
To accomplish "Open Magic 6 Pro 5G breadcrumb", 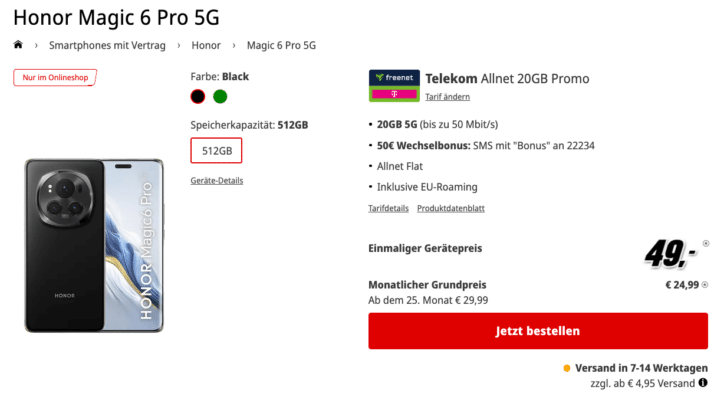I will click(281, 45).
